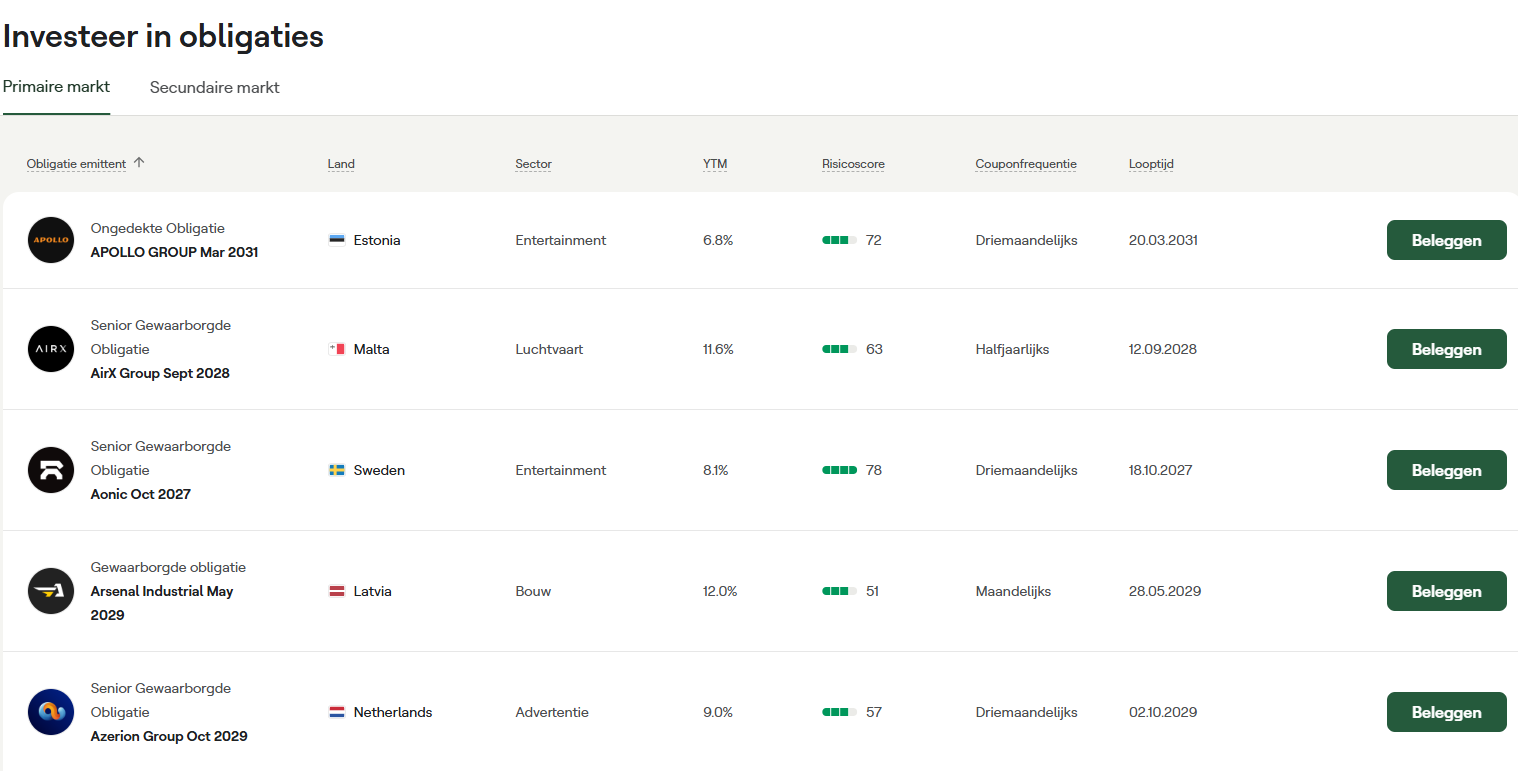Click the risk score bar showing 63
1518x771 pixels.
click(x=839, y=349)
